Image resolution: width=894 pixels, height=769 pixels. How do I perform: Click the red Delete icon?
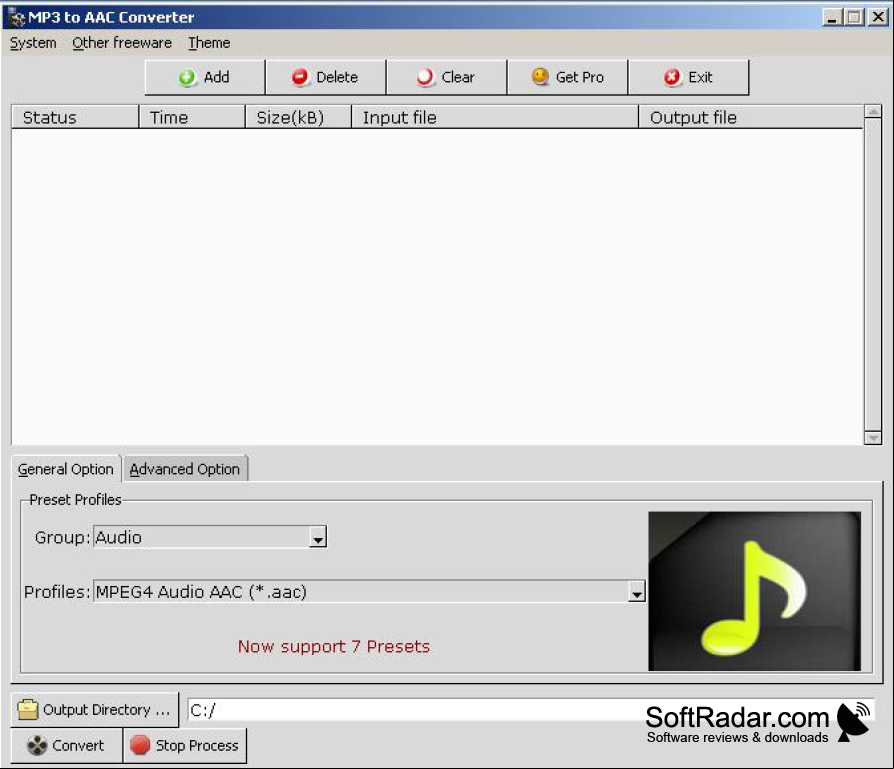pyautogui.click(x=300, y=76)
